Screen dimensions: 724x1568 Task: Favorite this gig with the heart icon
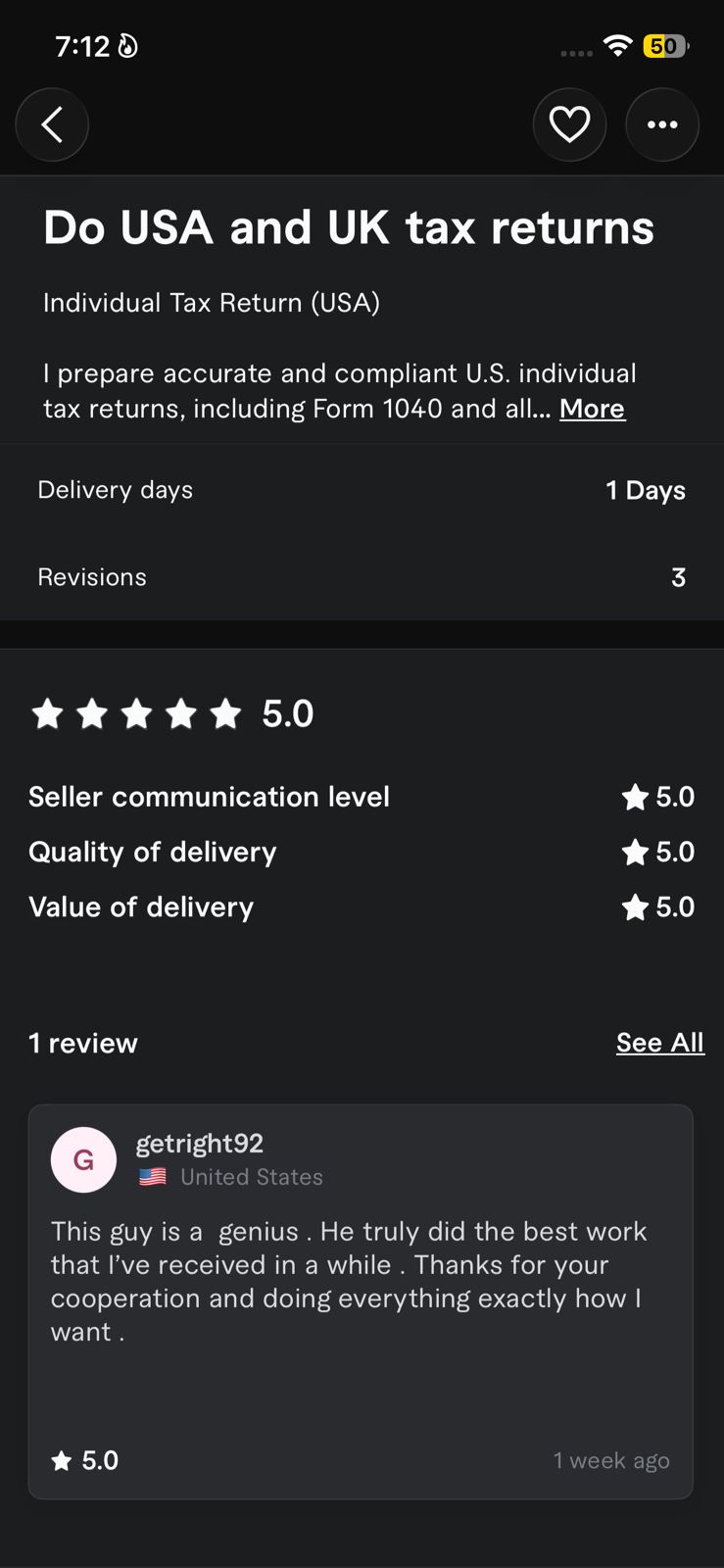569,125
